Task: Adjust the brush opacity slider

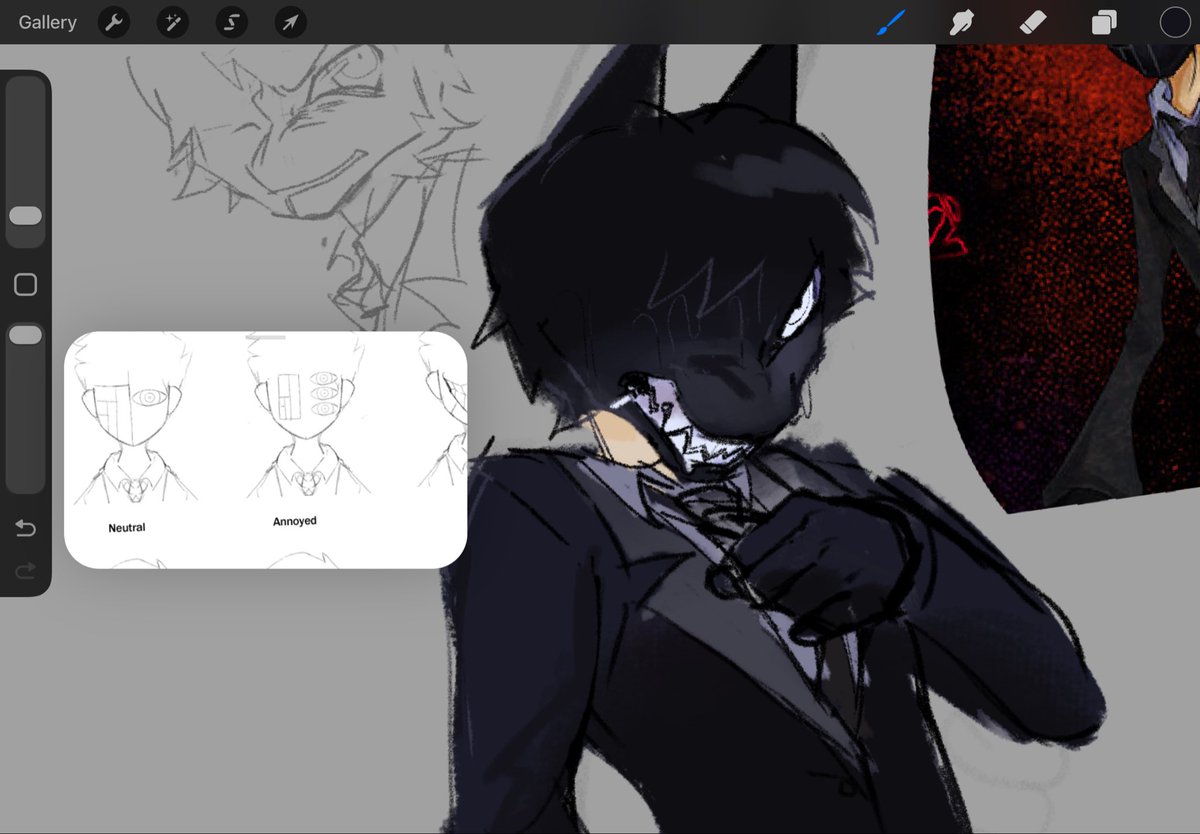Action: 25,334
